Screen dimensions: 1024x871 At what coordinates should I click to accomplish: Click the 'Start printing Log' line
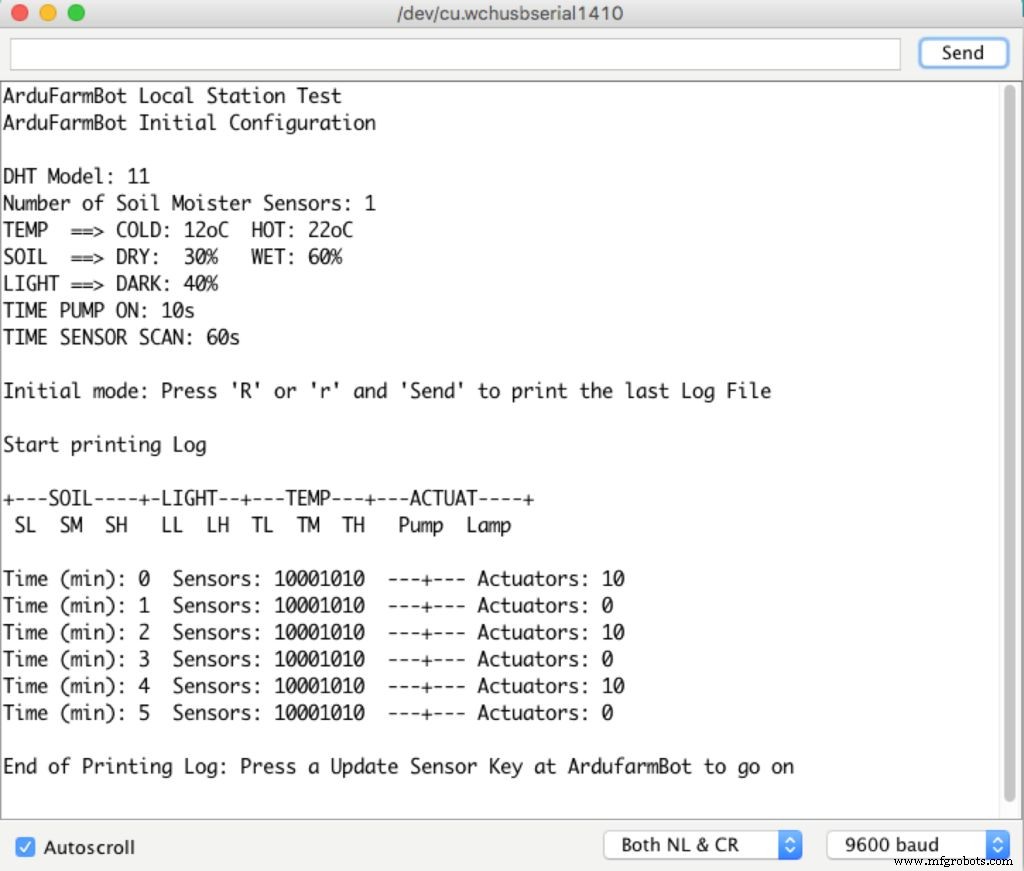coord(105,445)
